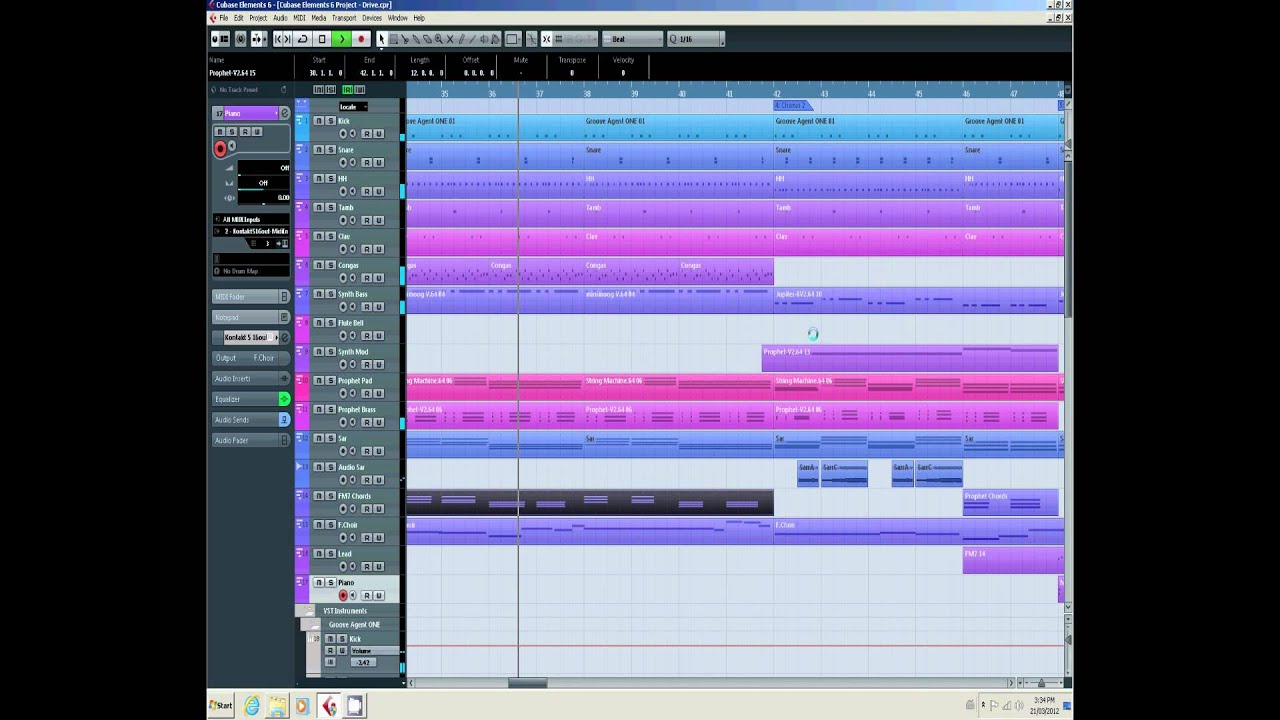Image resolution: width=1280 pixels, height=720 pixels.
Task: Select the Mute X tool
Action: (450, 39)
